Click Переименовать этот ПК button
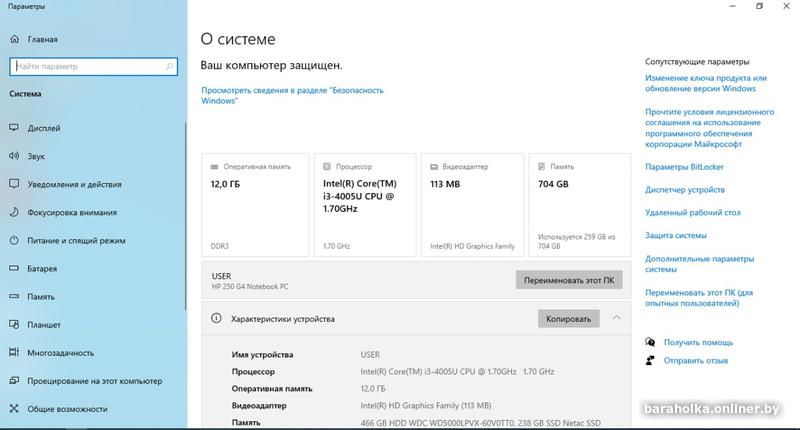Screen dimensions: 800x430 point(569,280)
